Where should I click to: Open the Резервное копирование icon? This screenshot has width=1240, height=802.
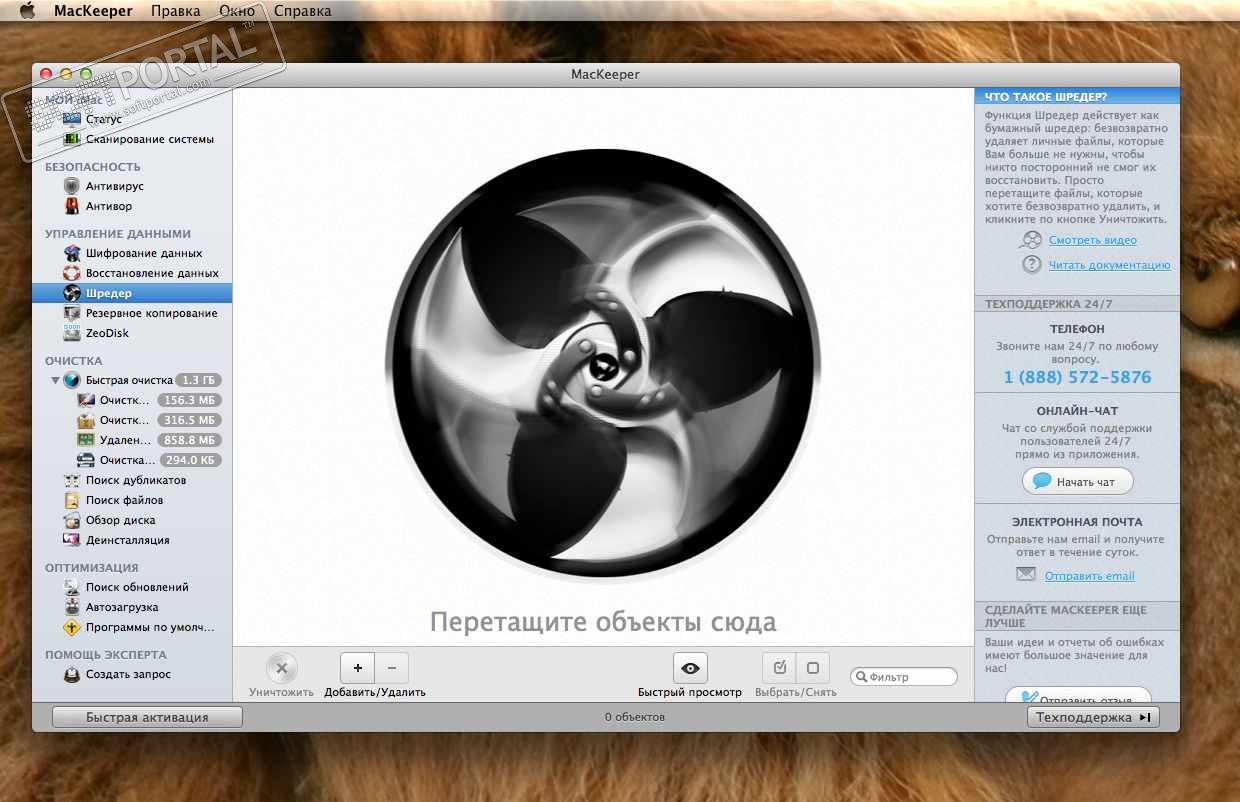tap(72, 313)
